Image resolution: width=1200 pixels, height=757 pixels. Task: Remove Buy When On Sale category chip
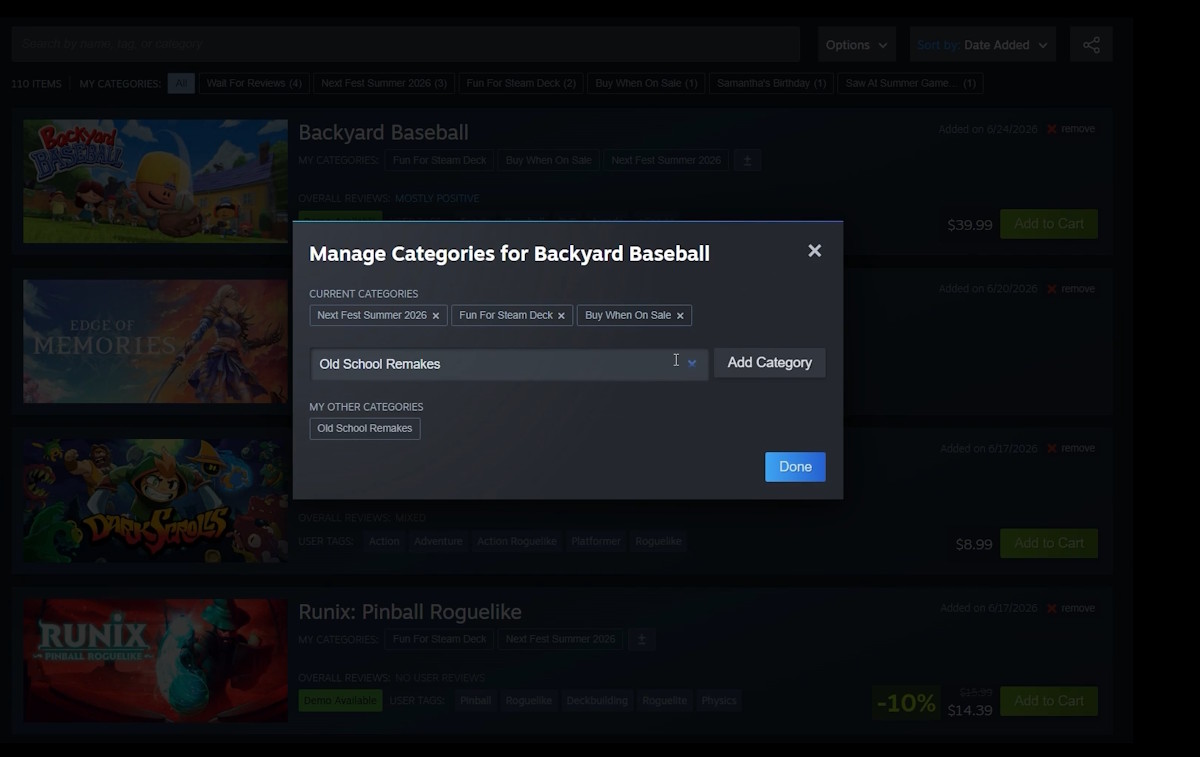[x=680, y=316]
